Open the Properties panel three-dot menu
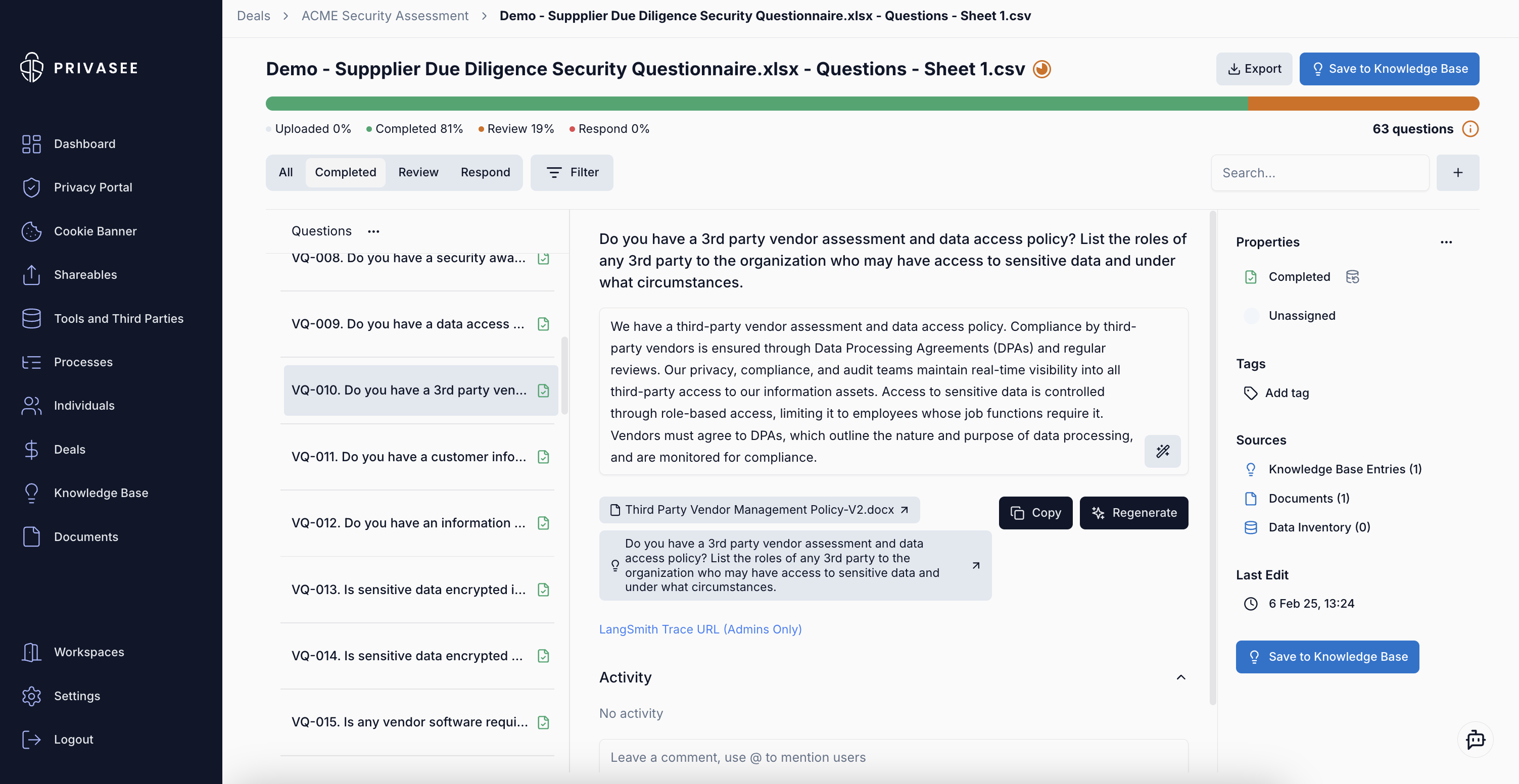1519x784 pixels. pos(1446,242)
